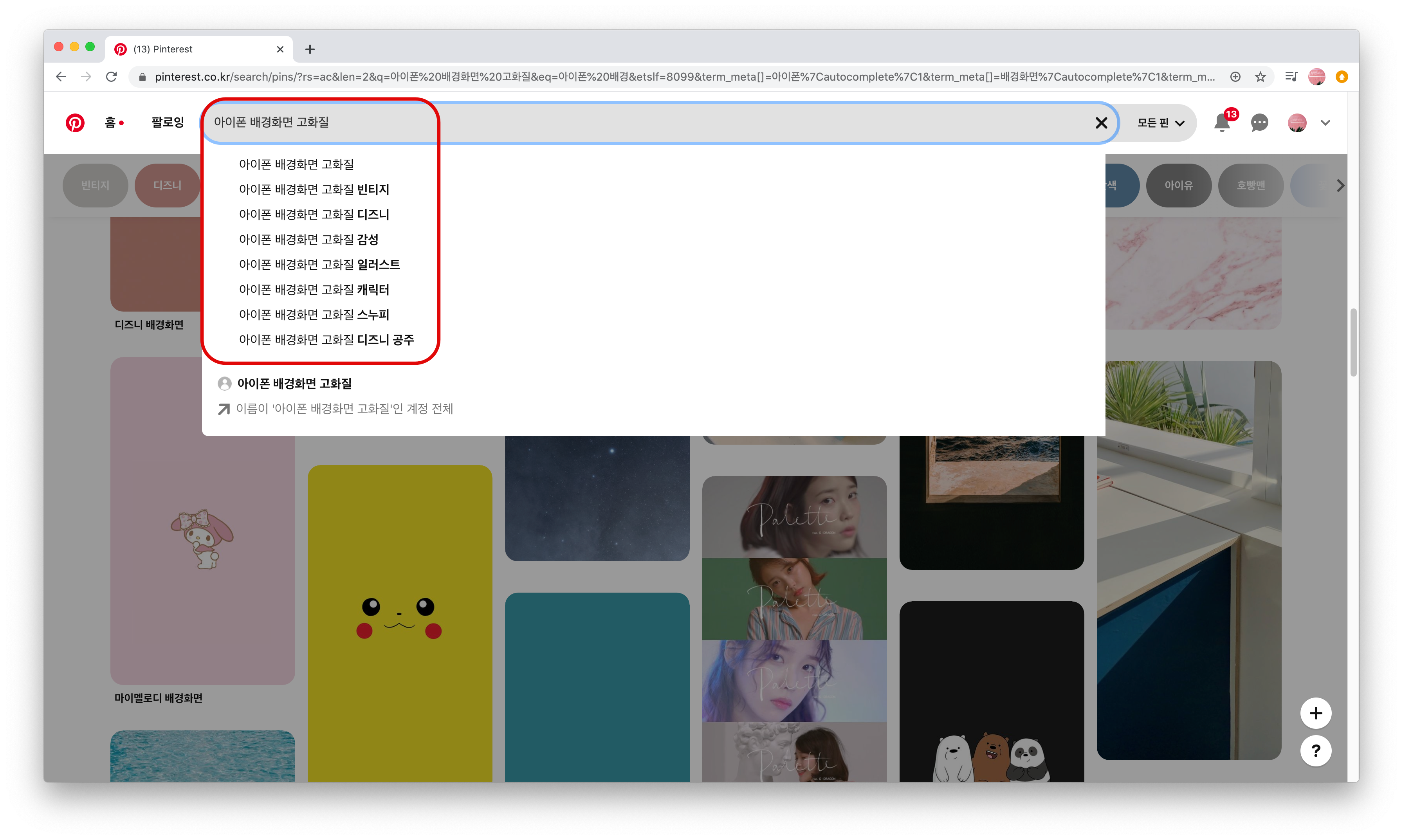Open the pink marble wallpaper pin
The width and height of the screenshot is (1403, 840).
pyautogui.click(x=1193, y=273)
